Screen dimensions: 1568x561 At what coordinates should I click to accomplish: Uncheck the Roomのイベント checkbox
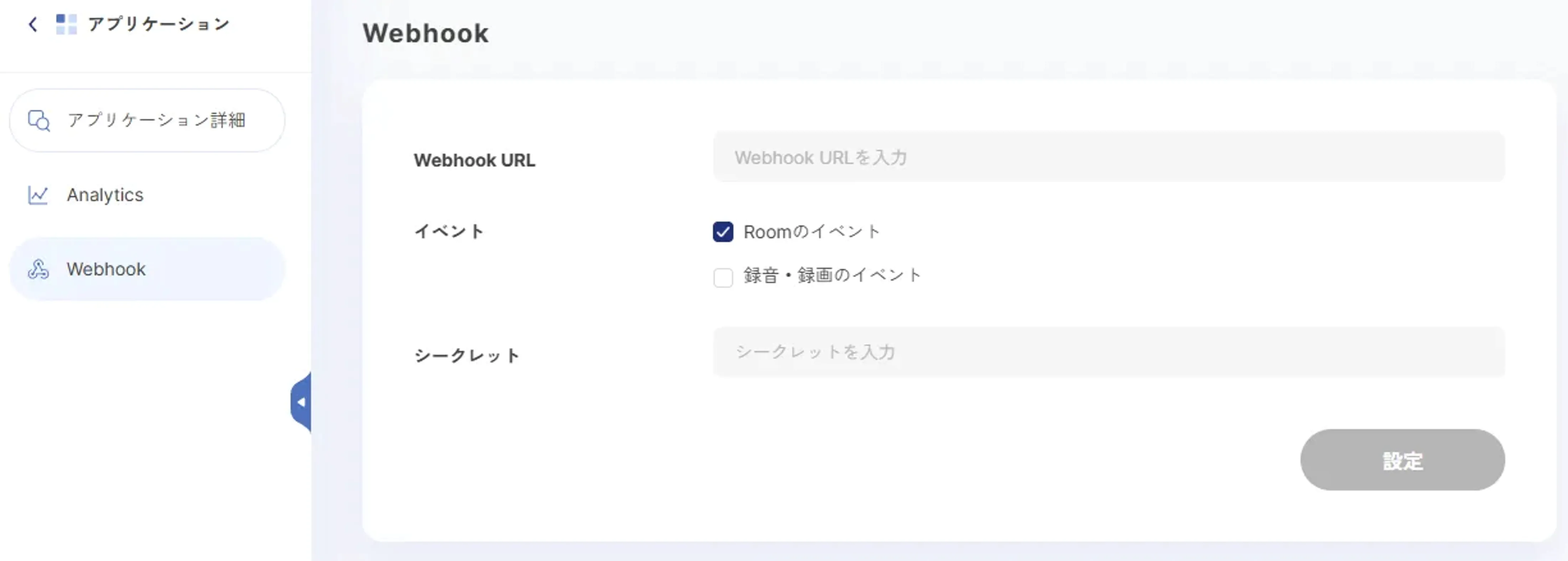point(722,232)
